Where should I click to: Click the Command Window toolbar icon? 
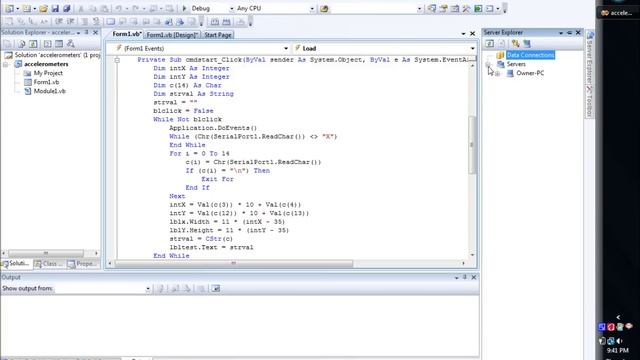[489, 9]
